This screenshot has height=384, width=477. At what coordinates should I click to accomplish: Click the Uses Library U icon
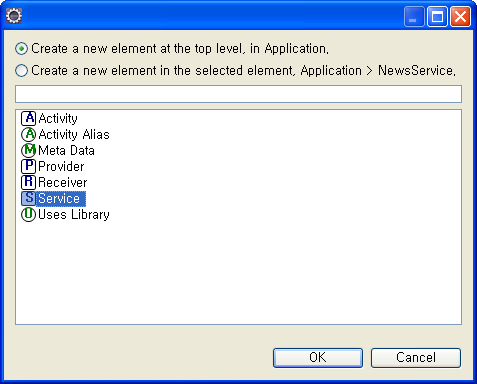[28, 214]
